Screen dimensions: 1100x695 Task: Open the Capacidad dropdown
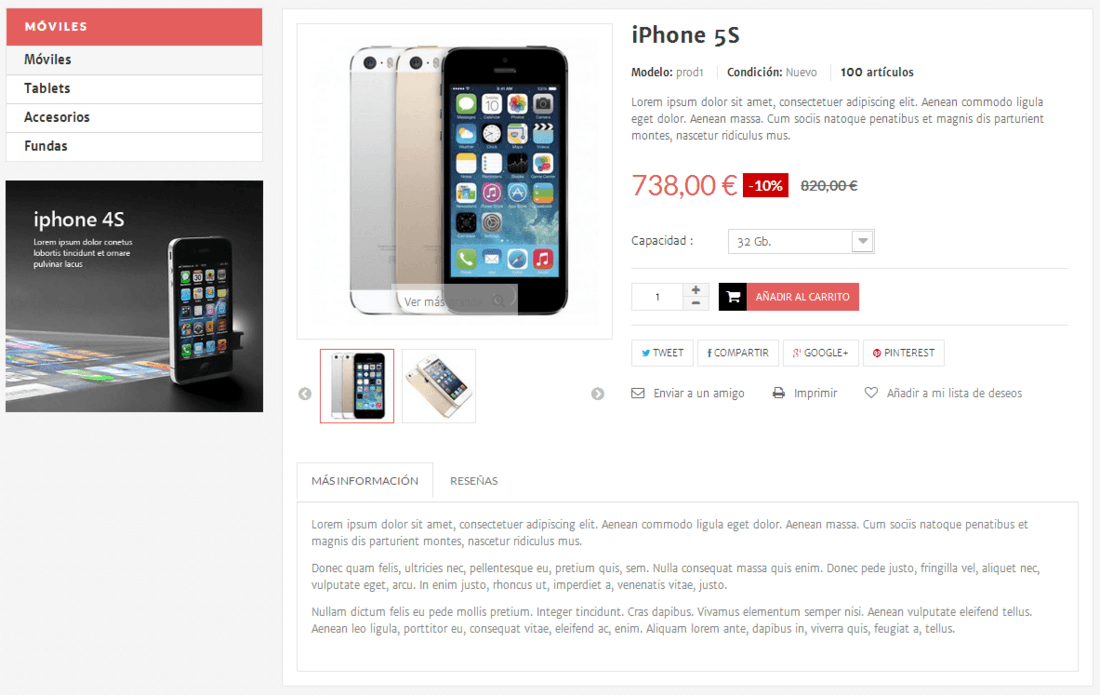pos(801,241)
